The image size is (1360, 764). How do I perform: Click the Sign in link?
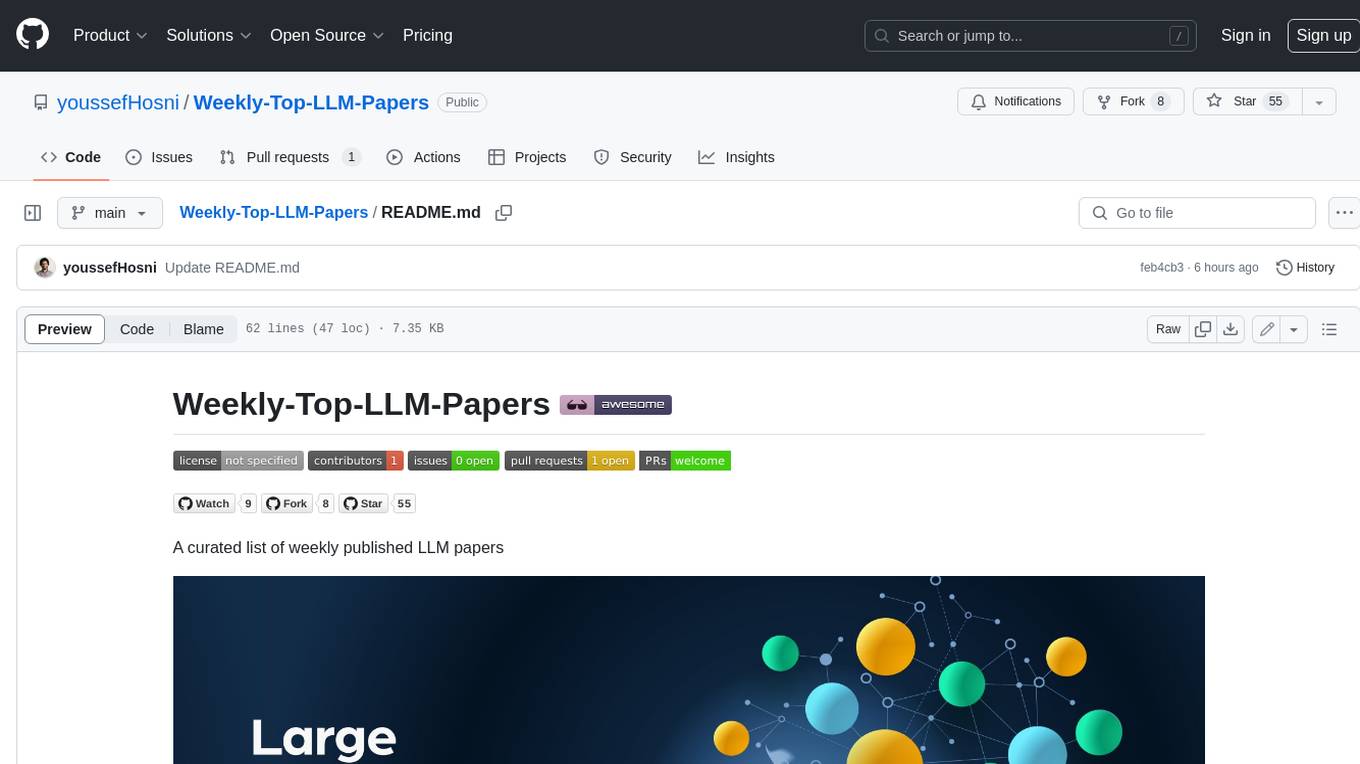pos(1245,35)
